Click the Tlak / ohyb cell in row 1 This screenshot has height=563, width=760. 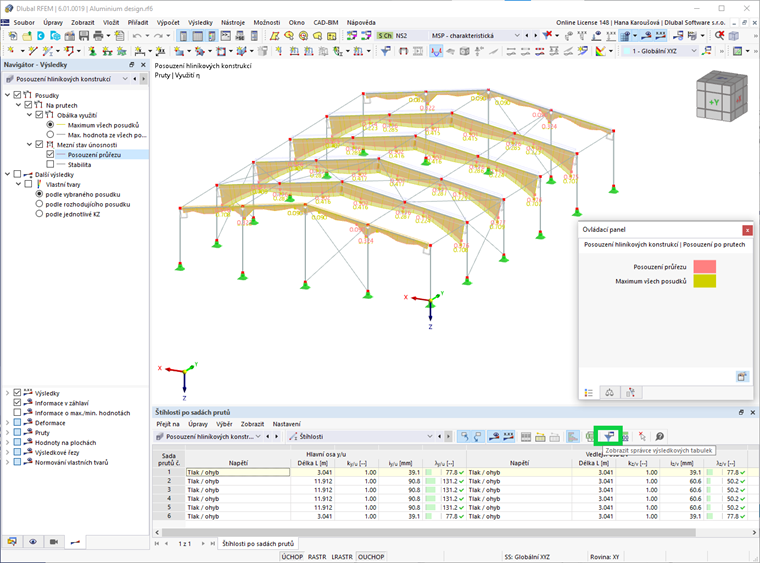[x=238, y=472]
